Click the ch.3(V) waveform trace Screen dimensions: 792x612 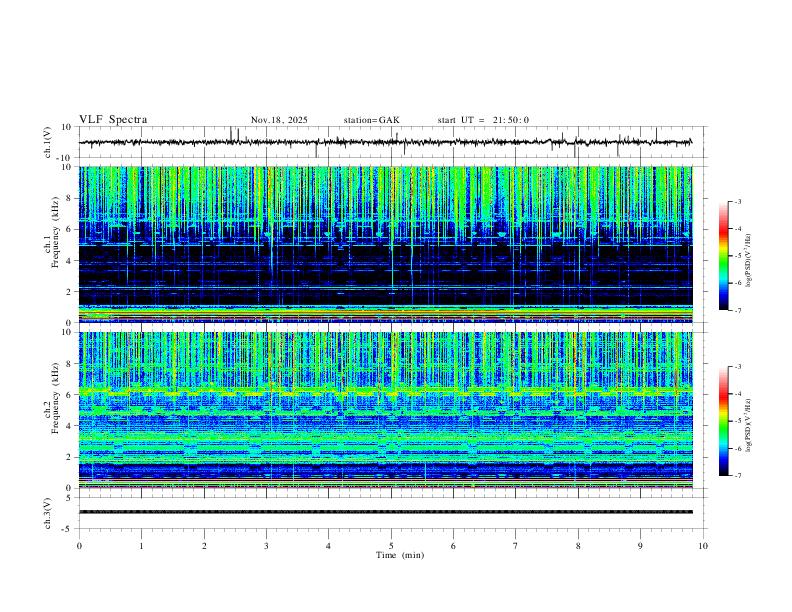tap(385, 512)
